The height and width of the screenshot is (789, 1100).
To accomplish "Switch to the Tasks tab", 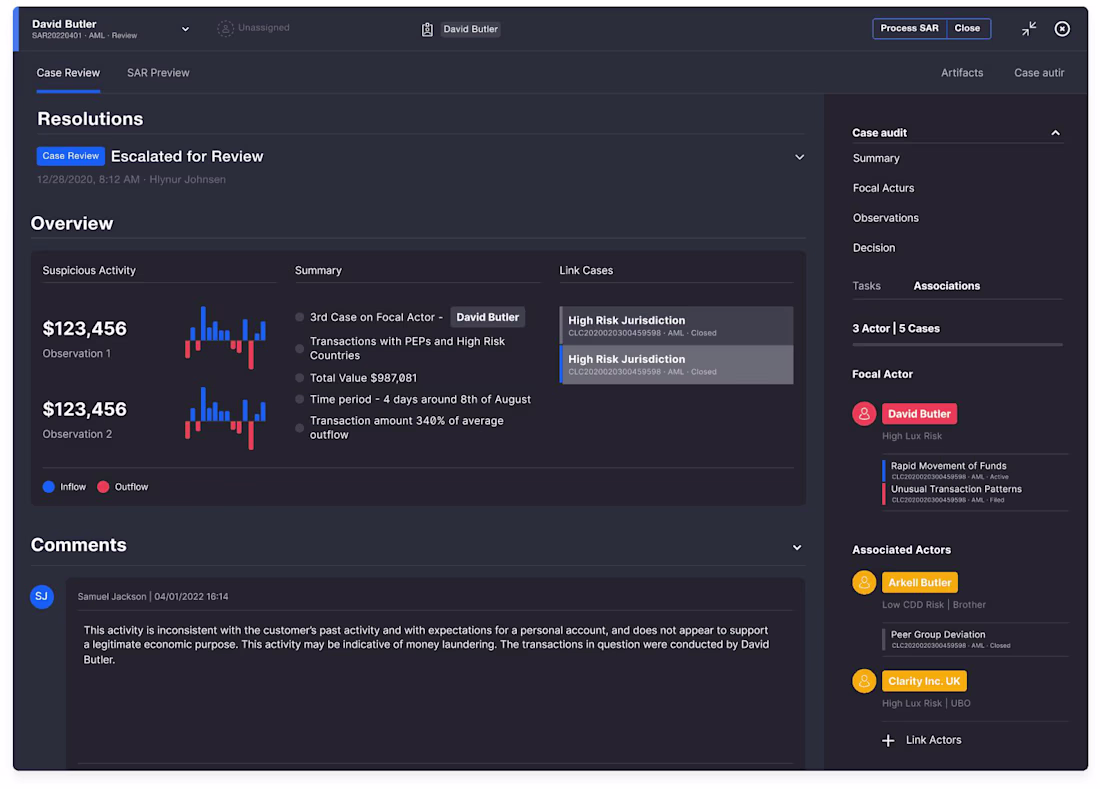I will point(866,286).
